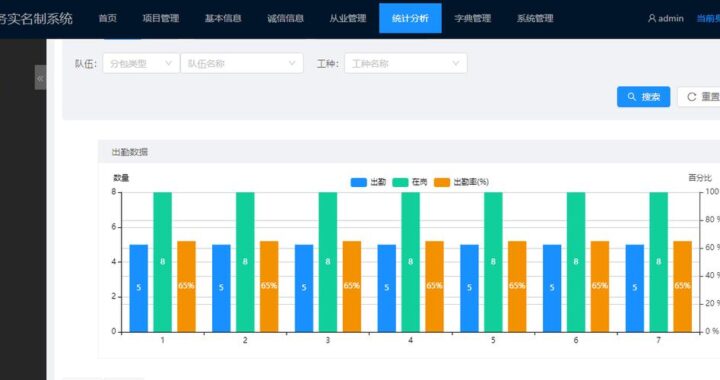
Task: Click orange 65% bar for day 3
Action: point(352,286)
